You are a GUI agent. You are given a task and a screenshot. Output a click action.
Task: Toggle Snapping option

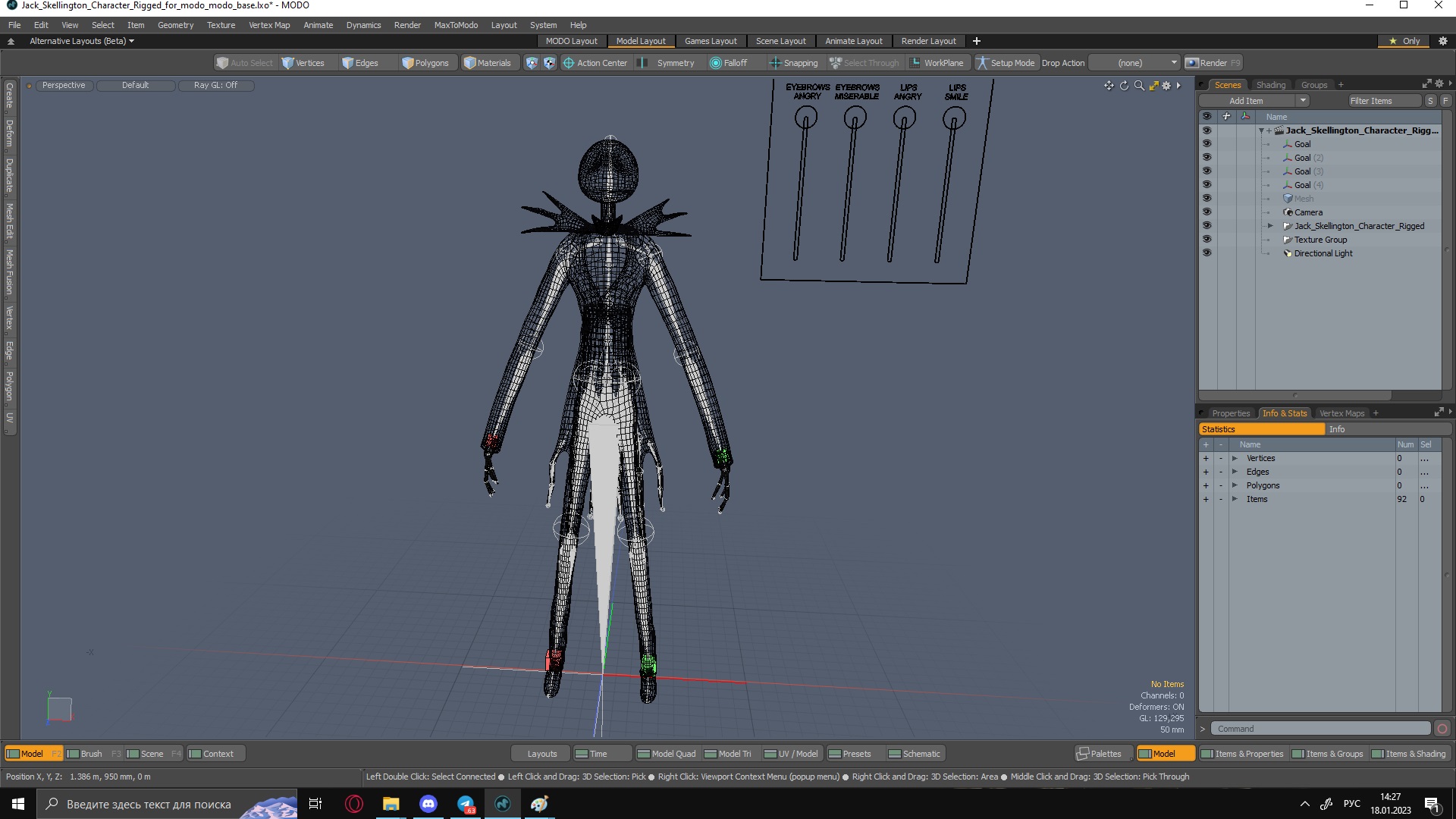pyautogui.click(x=794, y=63)
